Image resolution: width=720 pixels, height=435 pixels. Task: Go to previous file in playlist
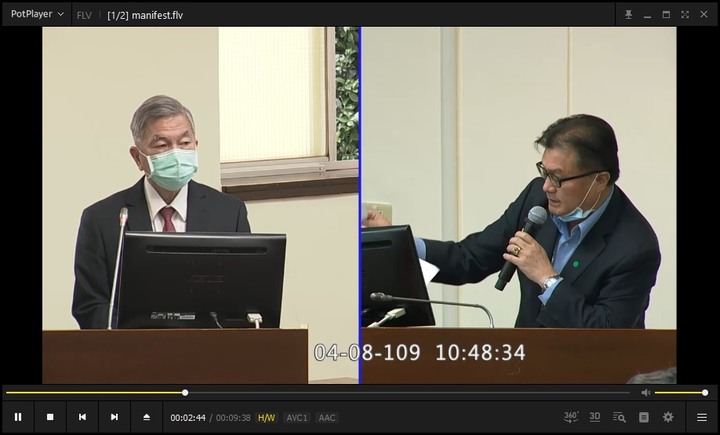click(82, 417)
